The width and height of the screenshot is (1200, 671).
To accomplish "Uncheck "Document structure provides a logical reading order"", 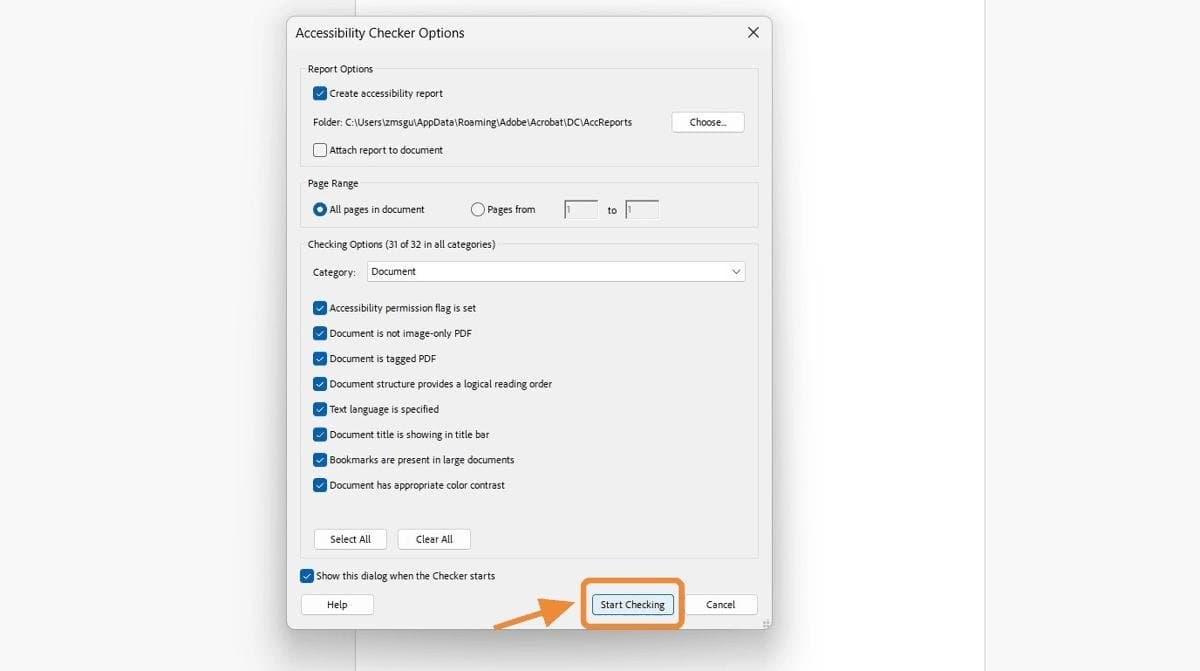I will (x=320, y=383).
